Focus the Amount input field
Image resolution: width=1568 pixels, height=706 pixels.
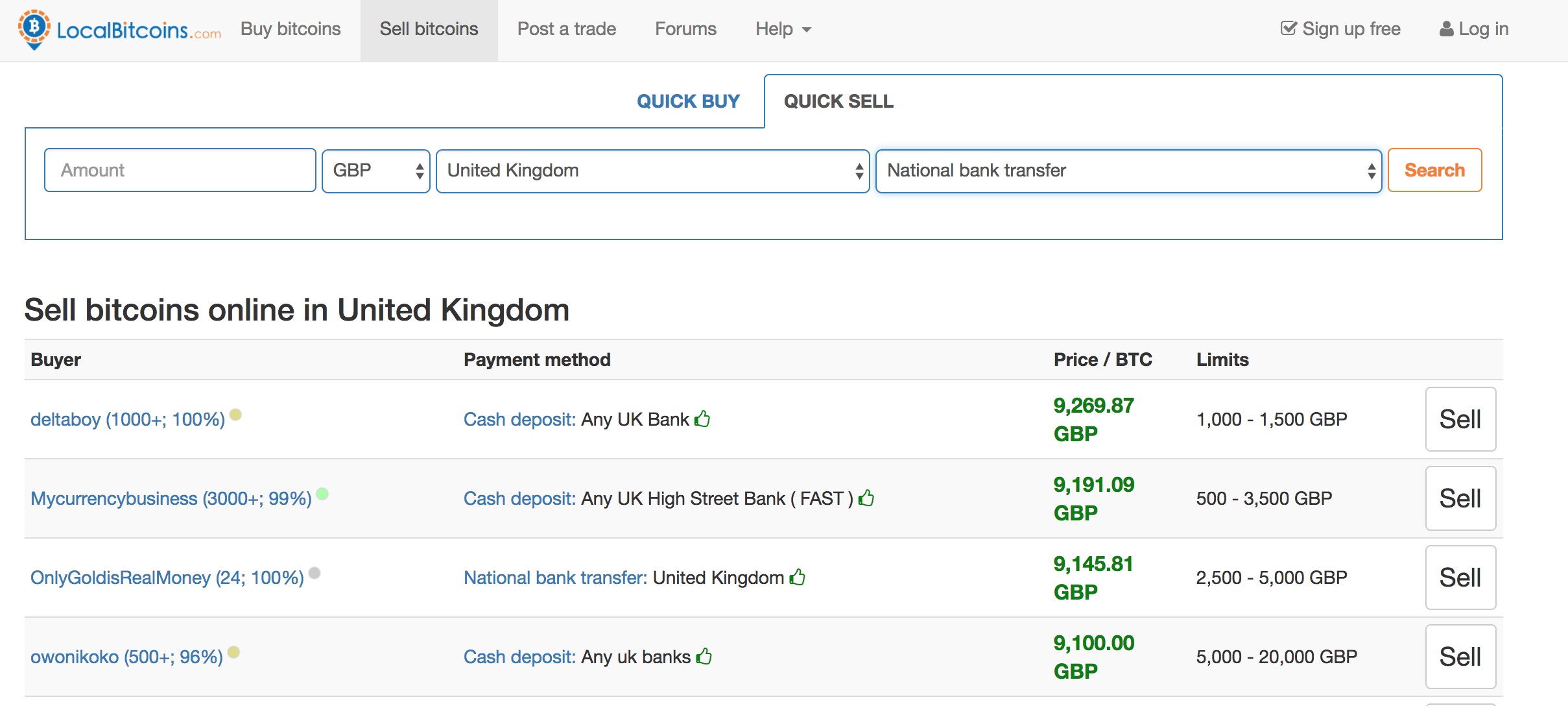tap(180, 171)
